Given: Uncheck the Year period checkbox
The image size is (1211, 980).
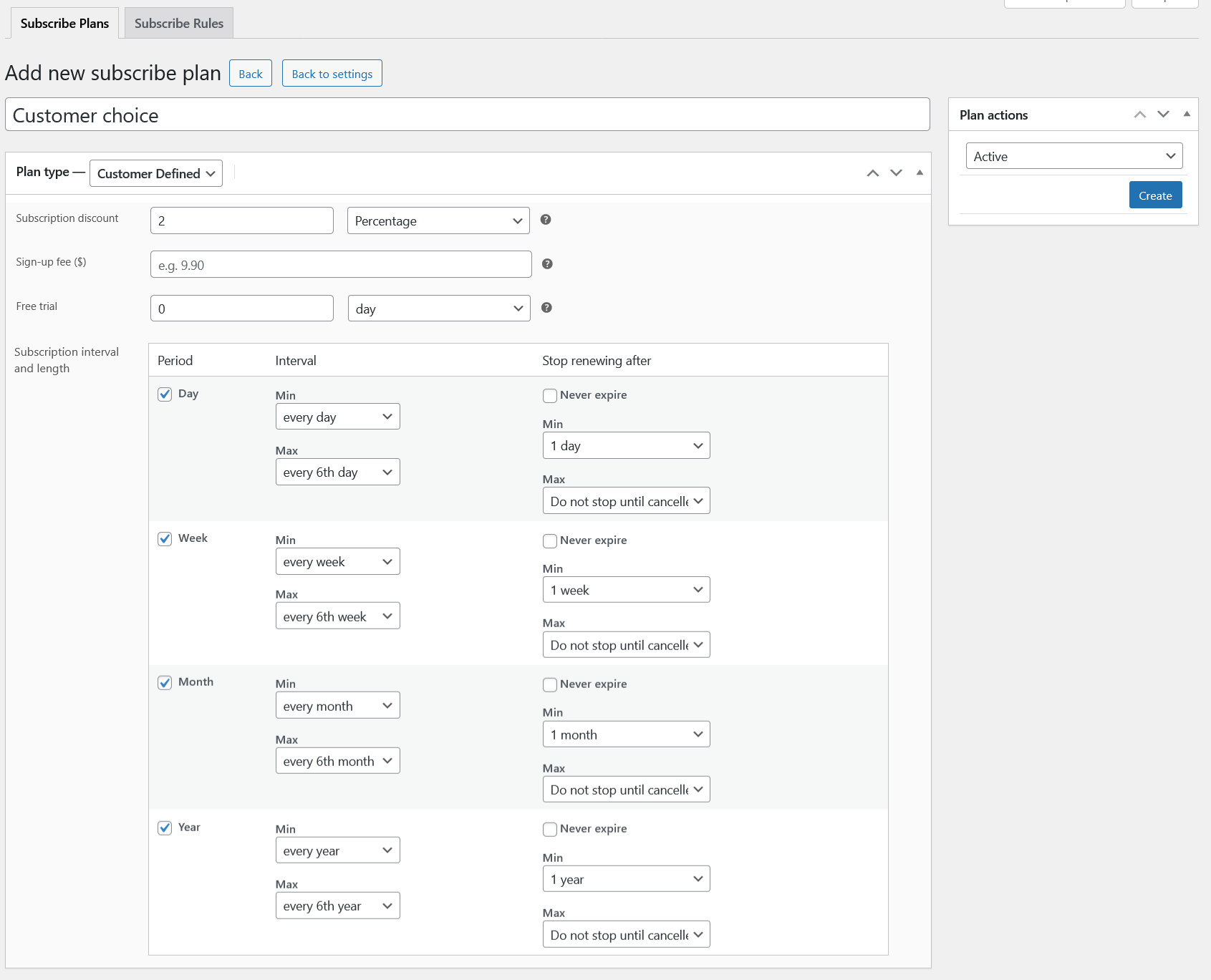Looking at the screenshot, I should [x=165, y=828].
